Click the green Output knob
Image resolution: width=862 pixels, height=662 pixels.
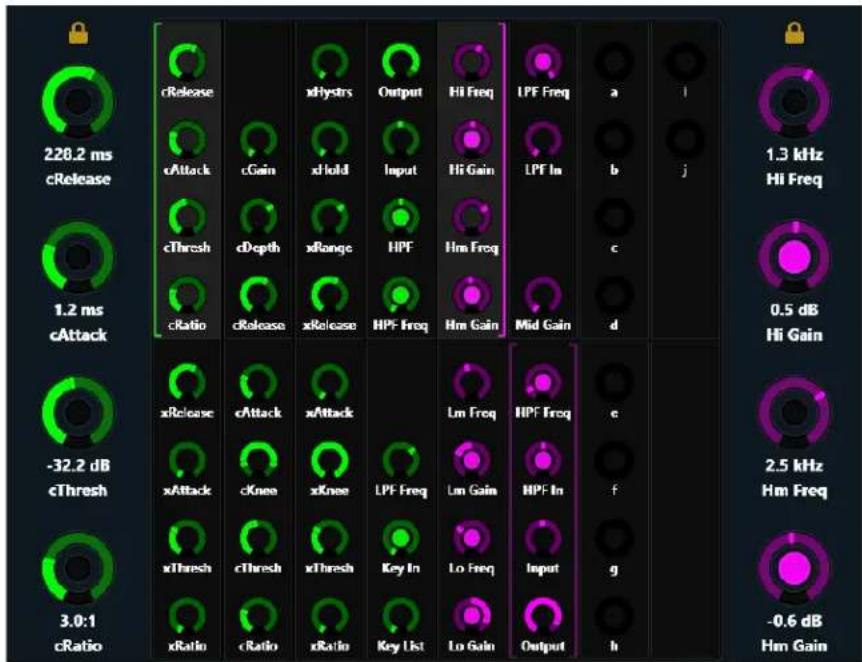tap(400, 62)
